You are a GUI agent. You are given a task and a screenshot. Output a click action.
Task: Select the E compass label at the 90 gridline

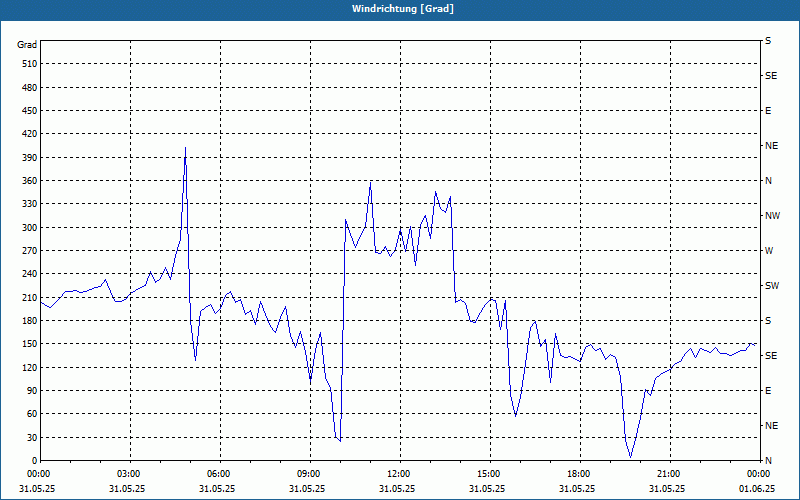[768, 391]
